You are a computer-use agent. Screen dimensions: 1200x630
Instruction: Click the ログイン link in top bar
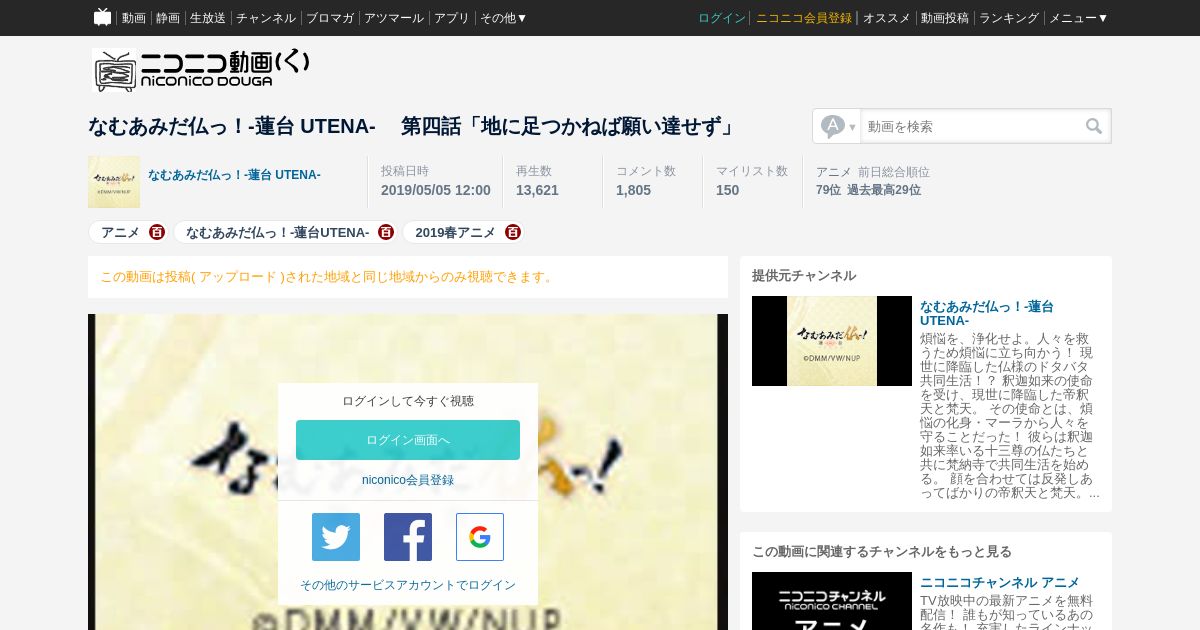pyautogui.click(x=722, y=18)
